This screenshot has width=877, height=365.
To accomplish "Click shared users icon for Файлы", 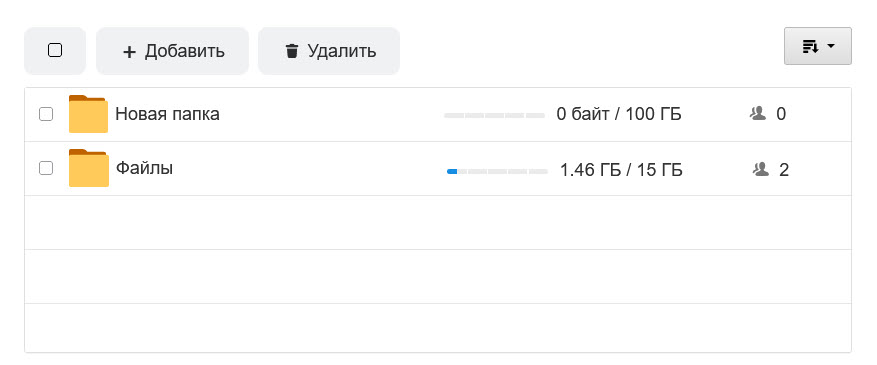I will click(x=761, y=169).
